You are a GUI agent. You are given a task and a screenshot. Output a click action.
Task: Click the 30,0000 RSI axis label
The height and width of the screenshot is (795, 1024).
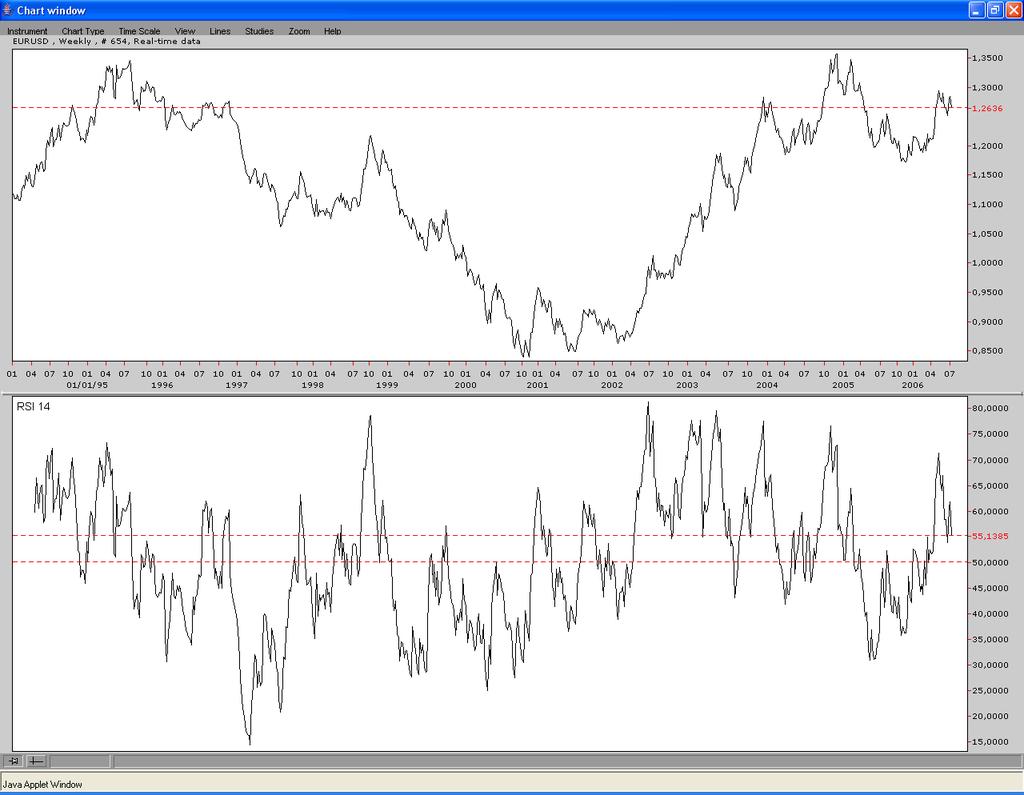(x=990, y=665)
